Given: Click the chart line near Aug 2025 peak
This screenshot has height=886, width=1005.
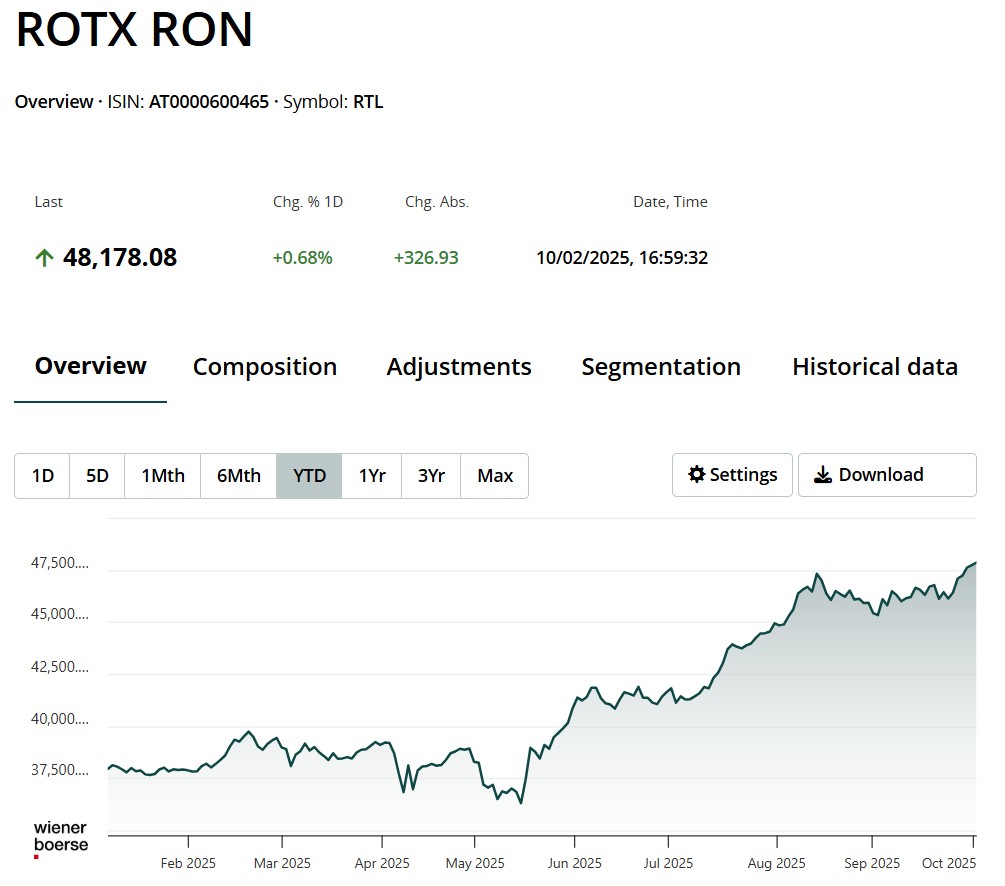Looking at the screenshot, I should tap(817, 574).
